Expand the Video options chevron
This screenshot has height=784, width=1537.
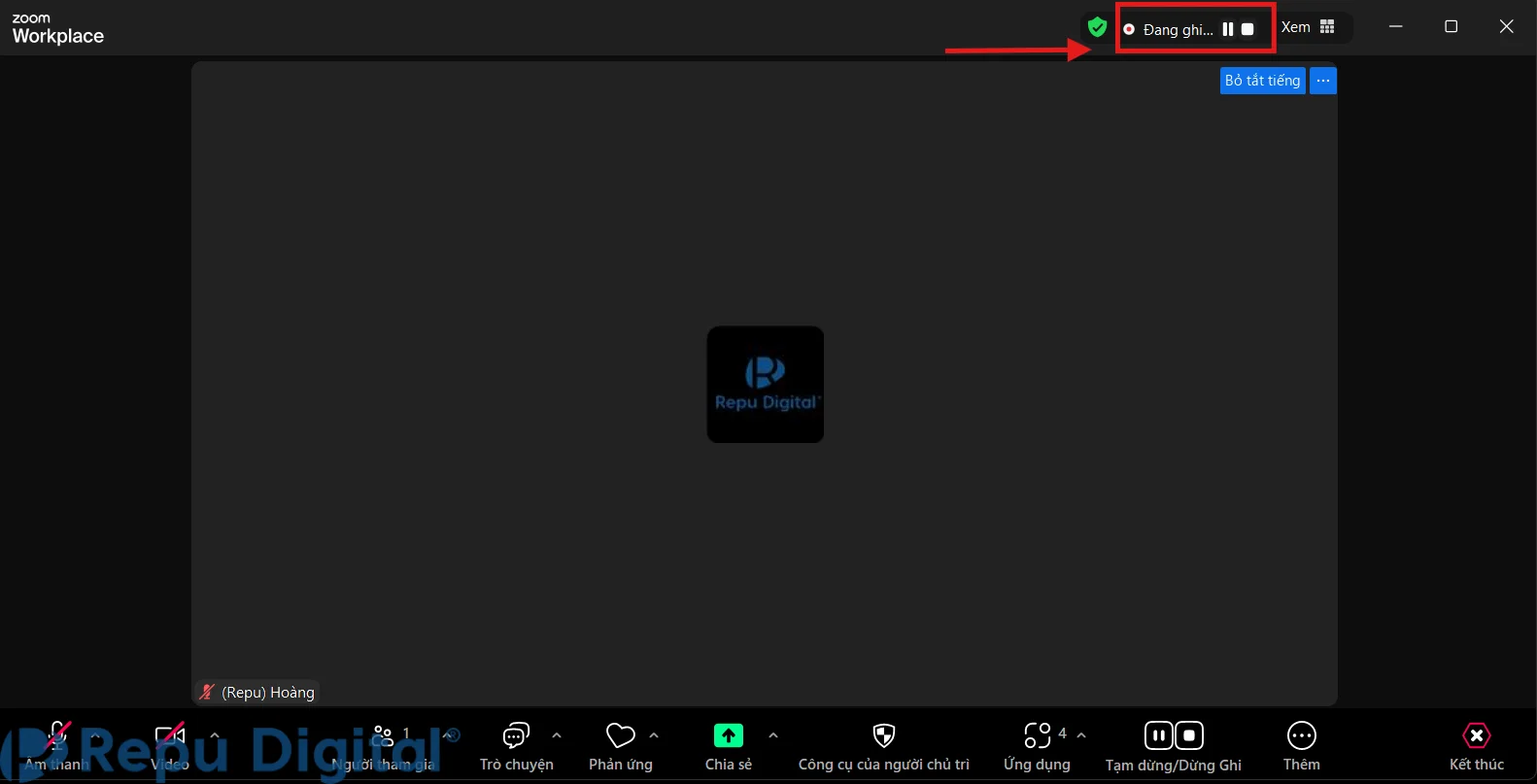pos(215,735)
